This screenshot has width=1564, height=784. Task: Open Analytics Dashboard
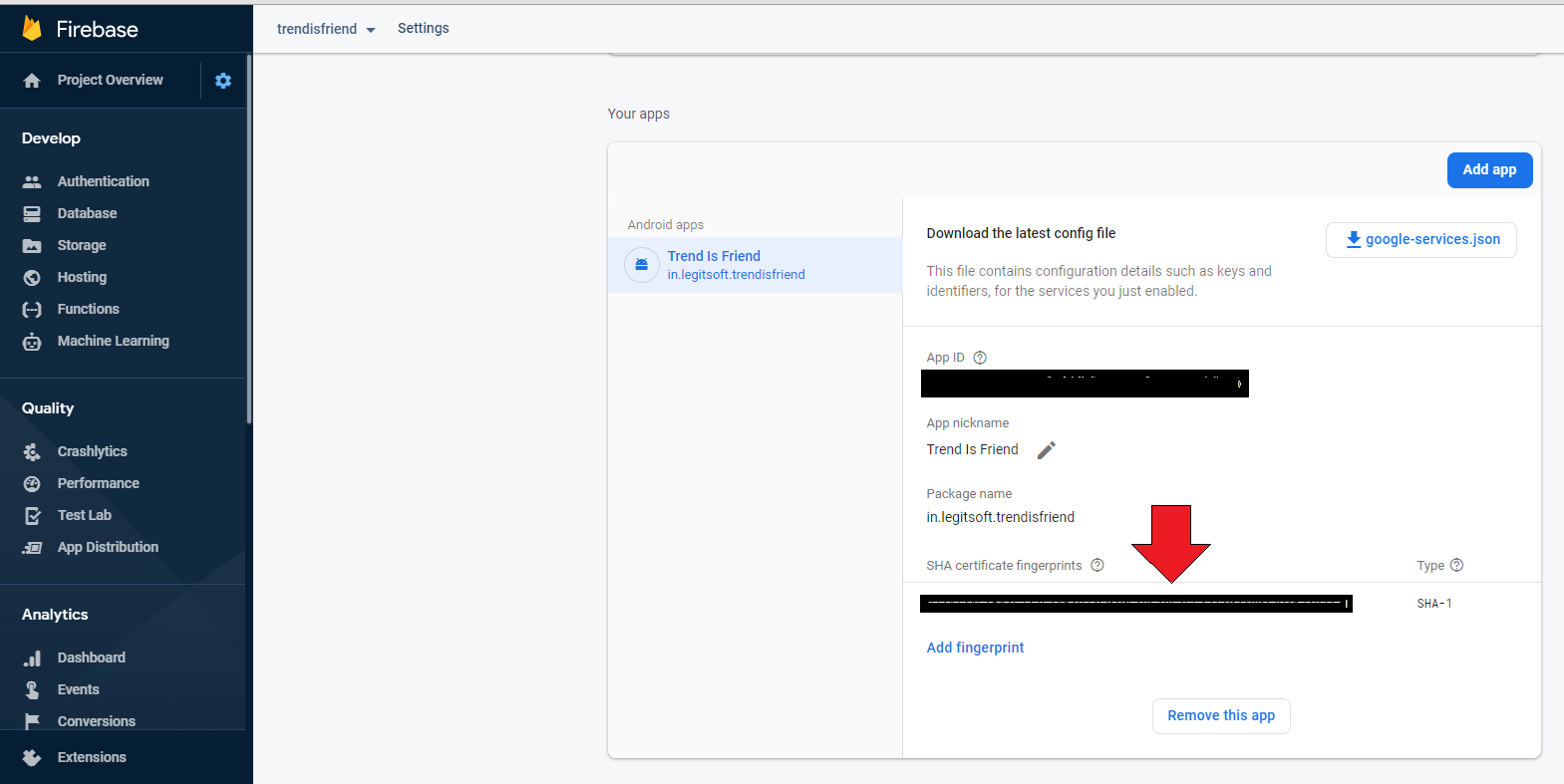coord(91,657)
